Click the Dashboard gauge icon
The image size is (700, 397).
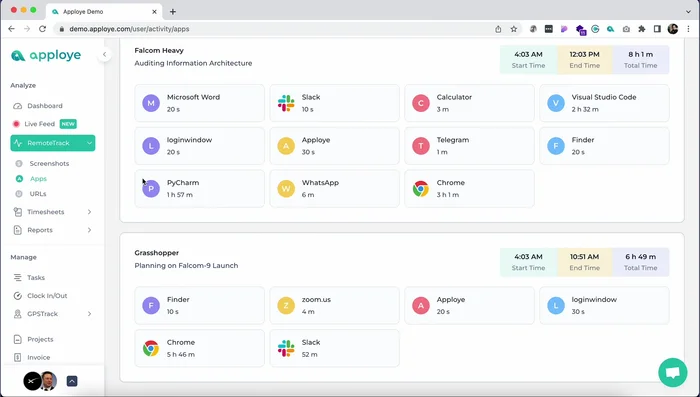pyautogui.click(x=17, y=106)
